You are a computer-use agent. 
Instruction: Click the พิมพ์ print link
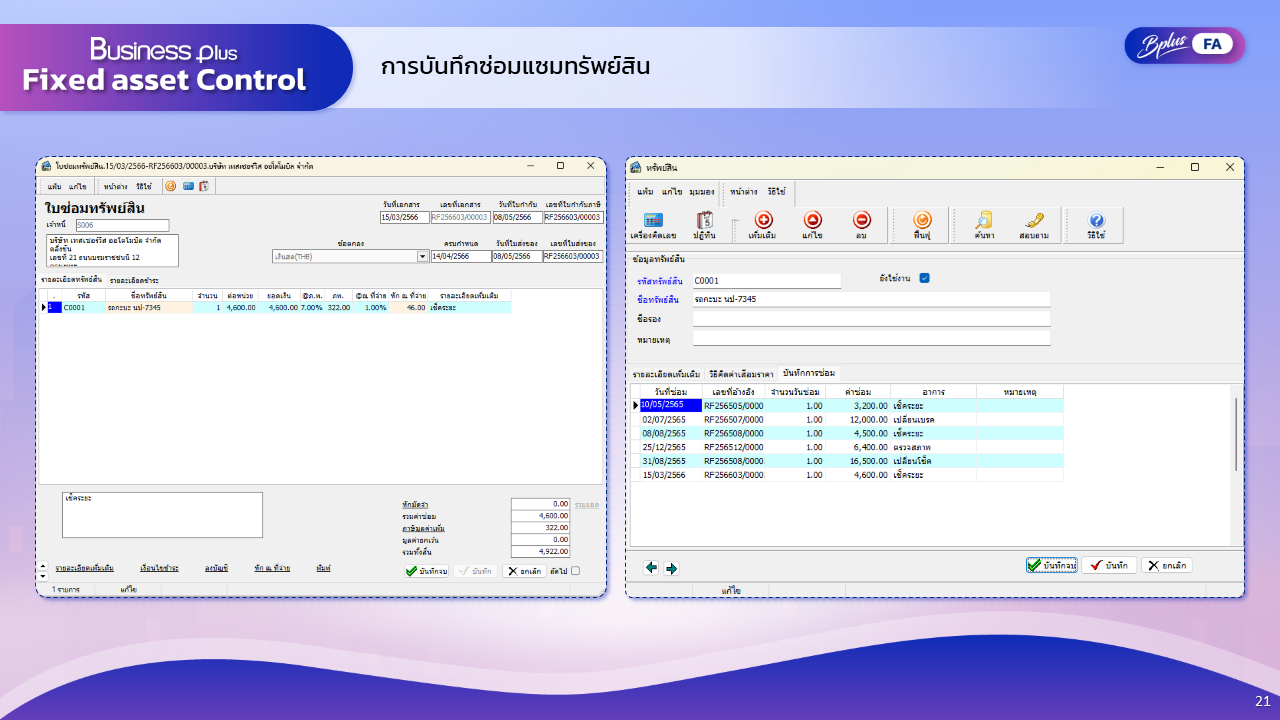tap(323, 568)
